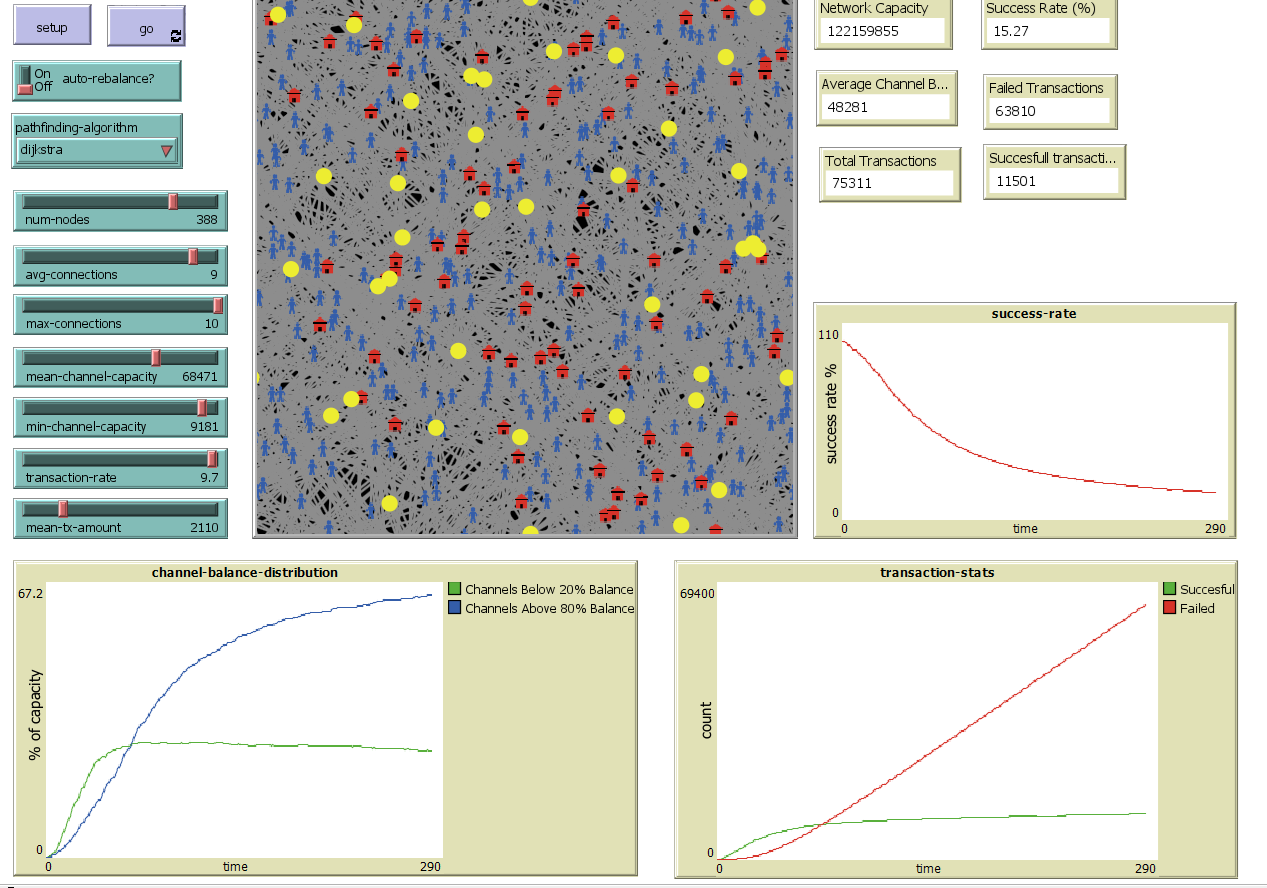Image resolution: width=1267 pixels, height=888 pixels.
Task: Select the Network Capacity monitor value
Action: (881, 31)
